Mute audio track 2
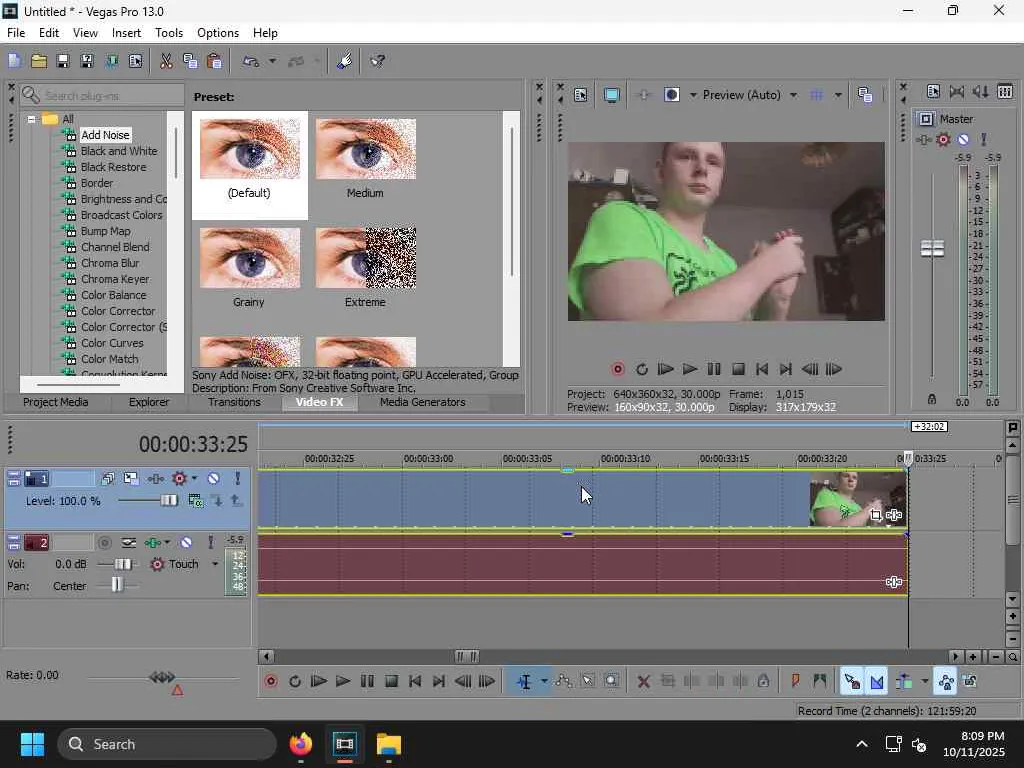Screen dimensions: 1024x768 pyautogui.click(x=186, y=542)
